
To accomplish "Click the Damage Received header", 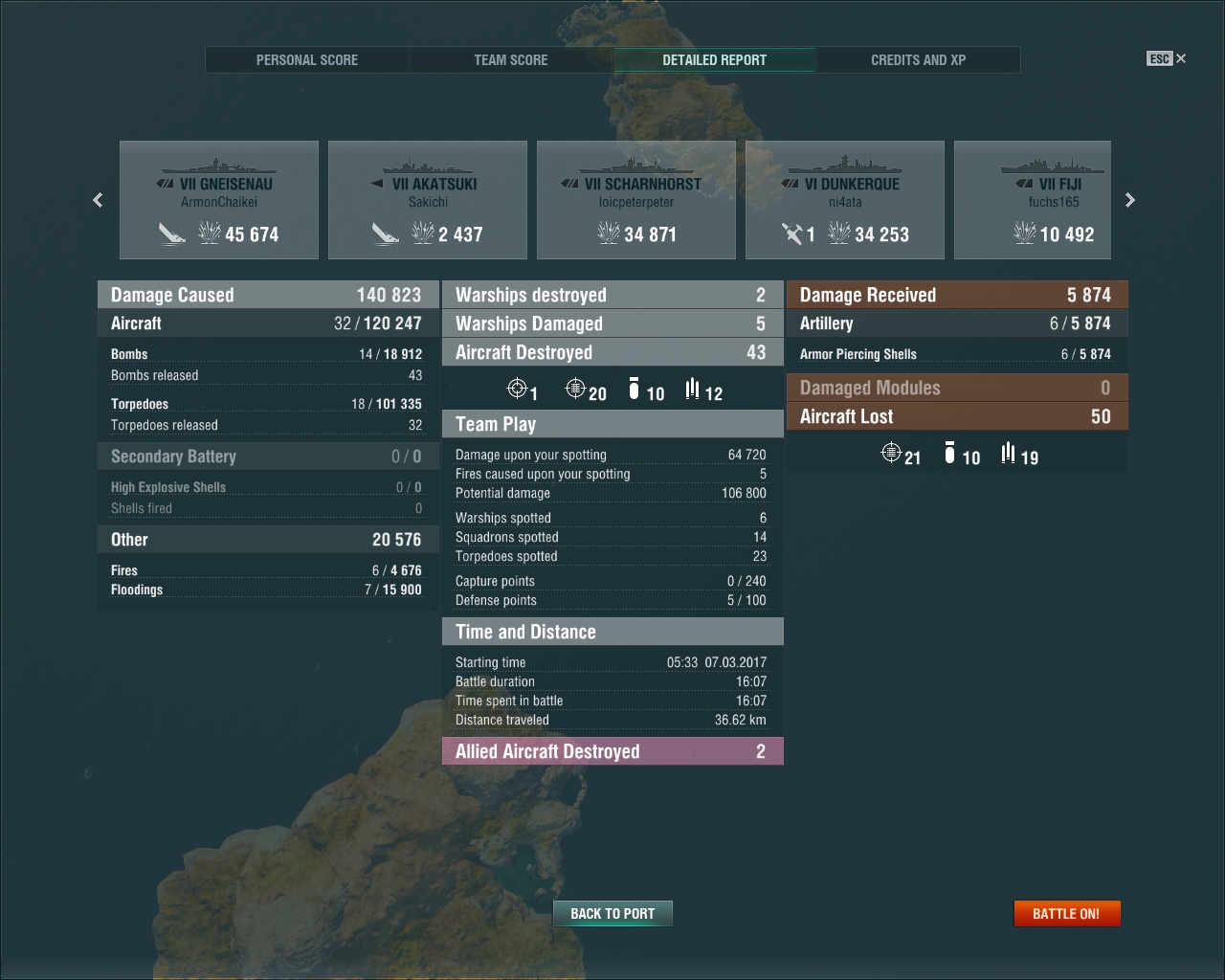I will (x=957, y=295).
